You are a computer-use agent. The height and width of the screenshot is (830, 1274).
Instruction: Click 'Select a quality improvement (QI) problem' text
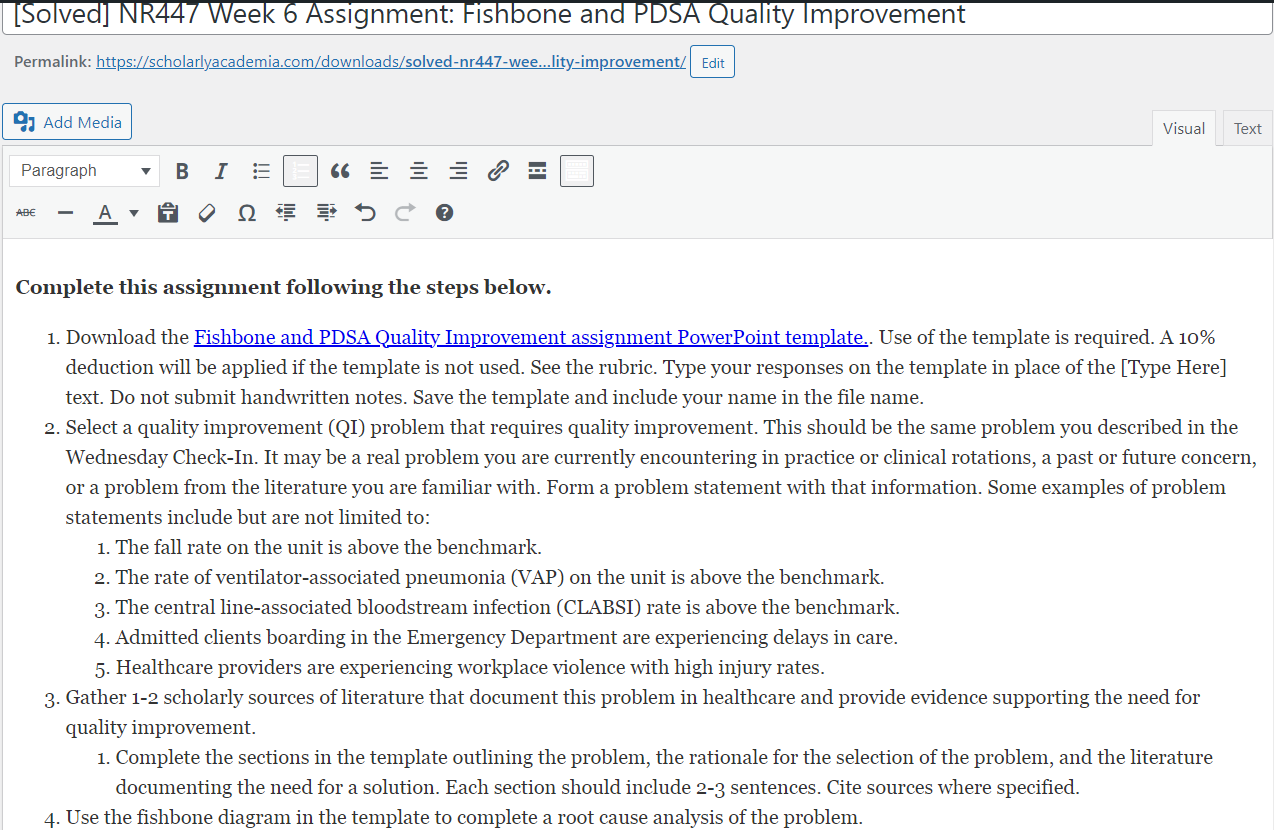coord(660,472)
